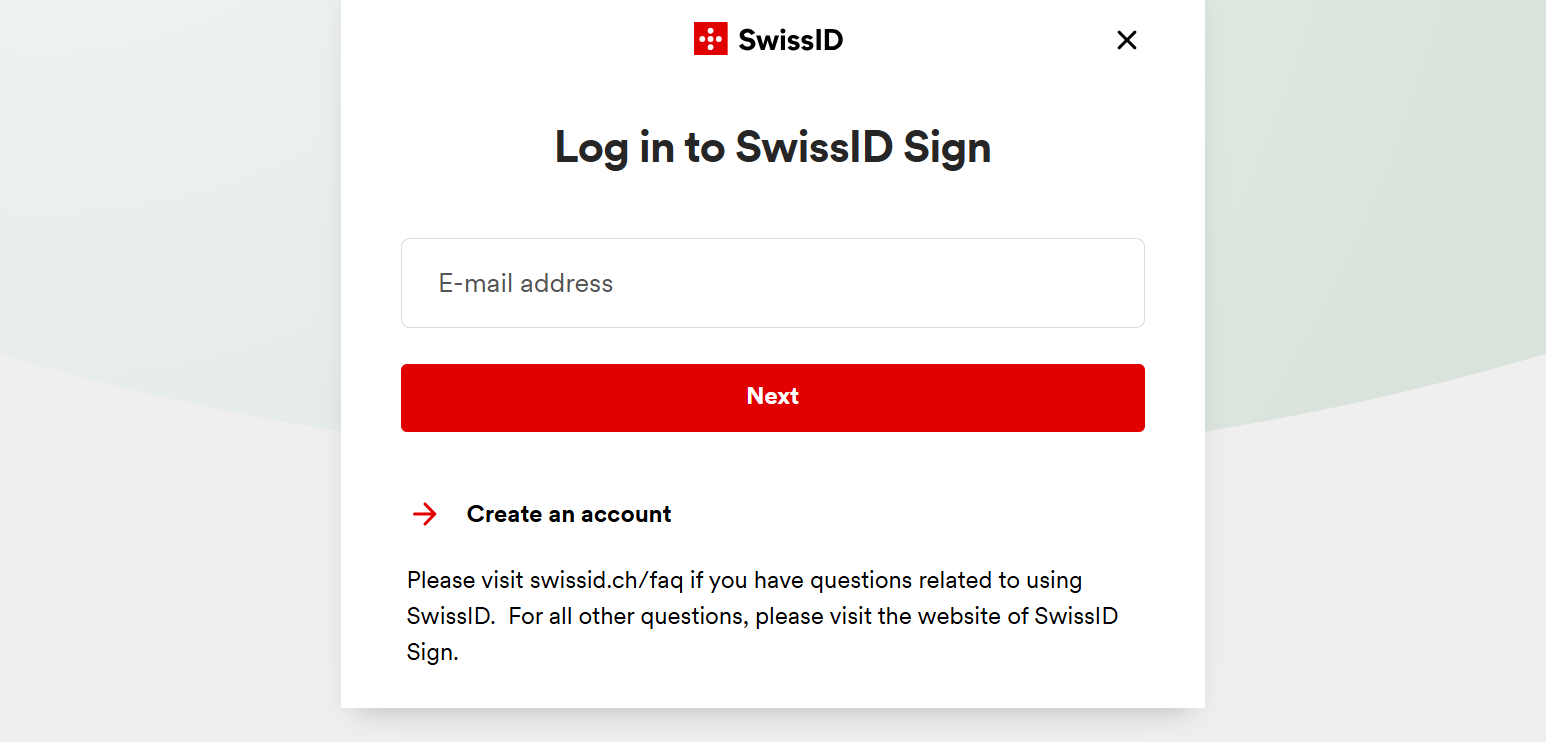The height and width of the screenshot is (742, 1546).
Task: Click the E-mail address placeholder text
Action: pos(526,284)
